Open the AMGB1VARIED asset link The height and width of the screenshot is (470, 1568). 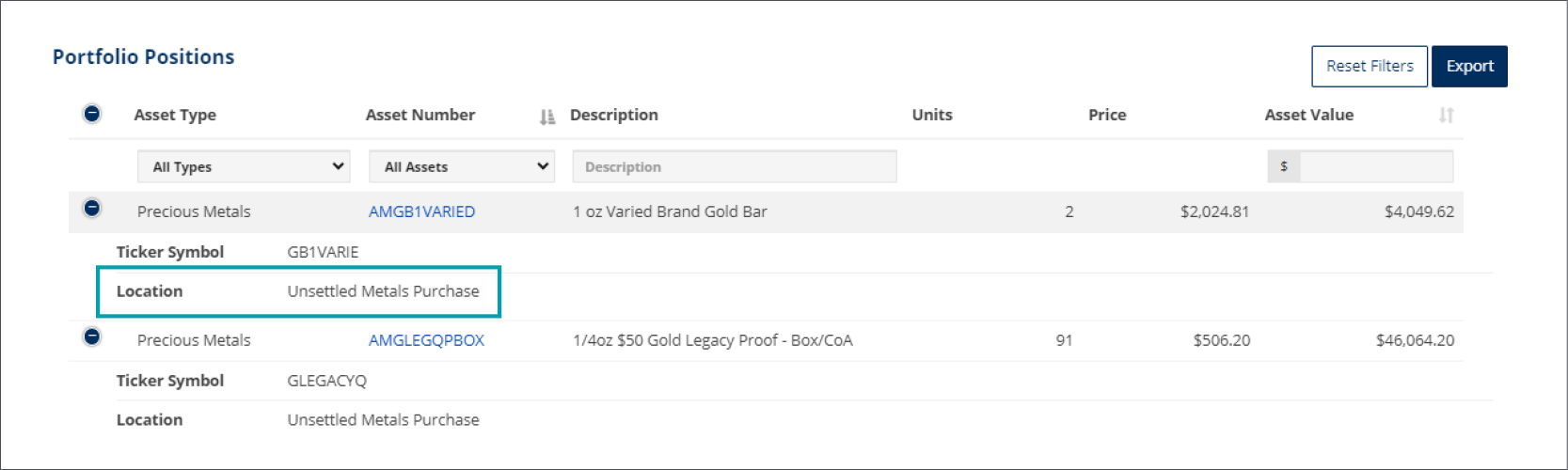(x=421, y=211)
